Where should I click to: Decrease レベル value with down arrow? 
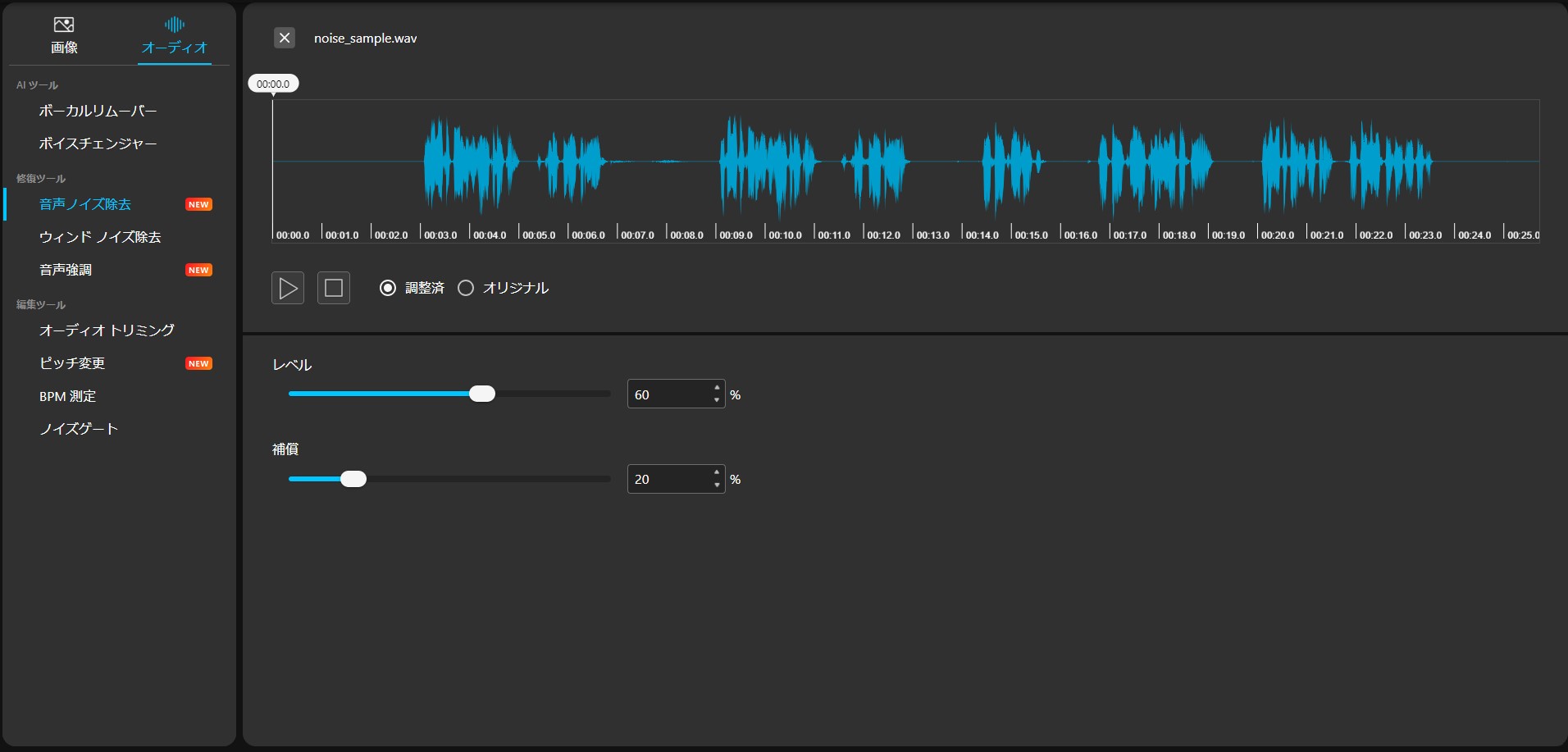[x=717, y=400]
